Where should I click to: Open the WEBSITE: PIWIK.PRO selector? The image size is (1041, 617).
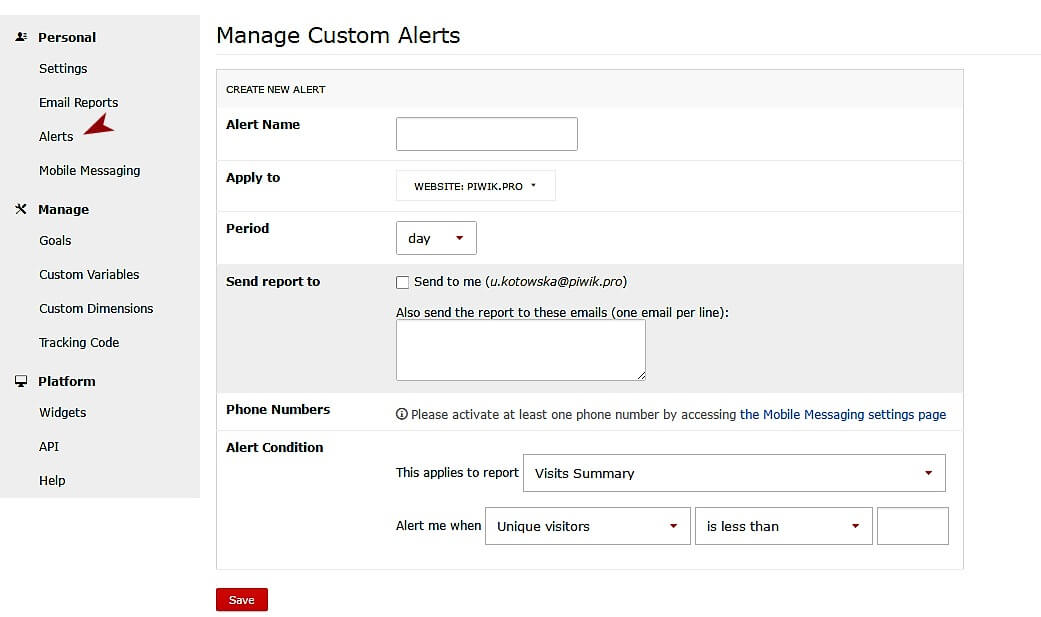point(475,185)
